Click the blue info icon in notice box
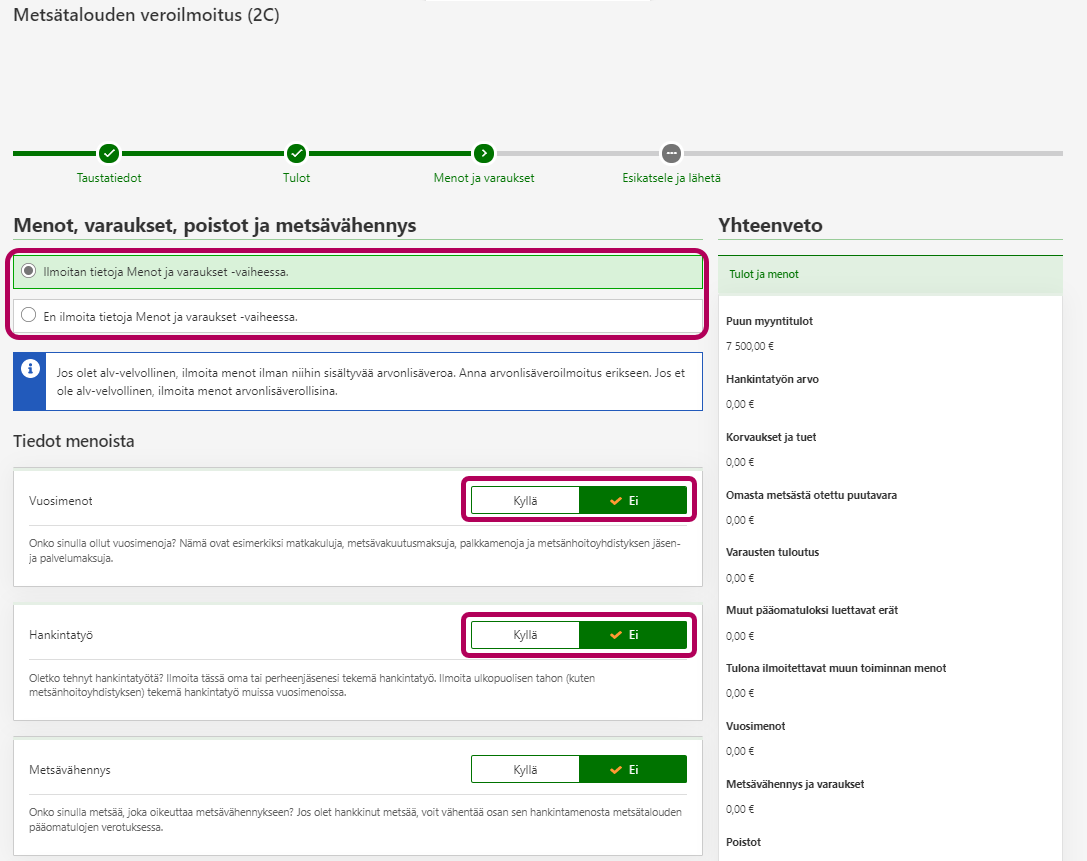This screenshot has height=861, width=1087. pos(30,369)
